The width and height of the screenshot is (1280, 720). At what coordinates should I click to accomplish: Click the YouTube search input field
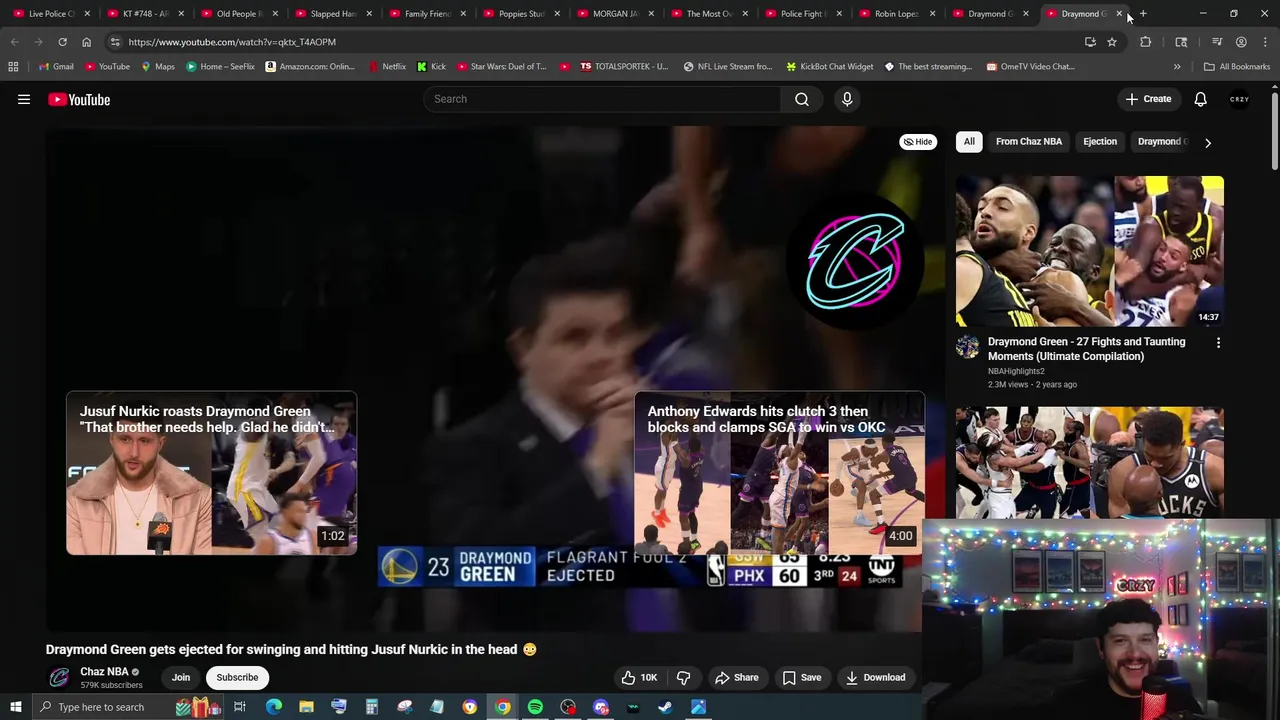(x=603, y=99)
